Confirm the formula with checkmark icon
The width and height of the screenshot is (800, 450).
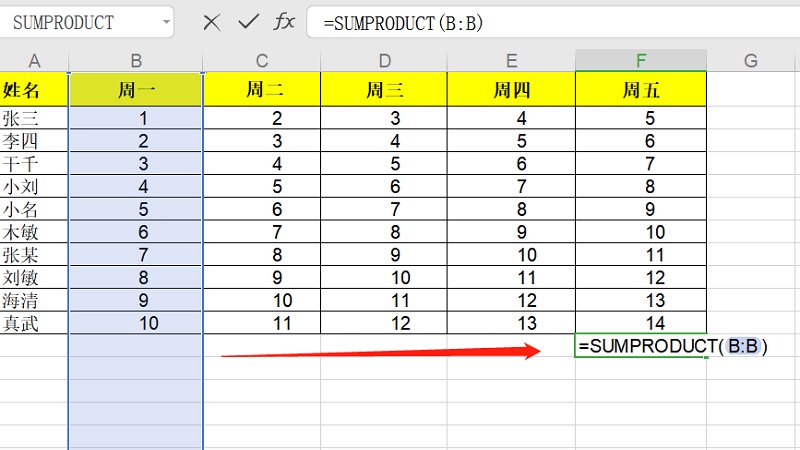coord(248,22)
